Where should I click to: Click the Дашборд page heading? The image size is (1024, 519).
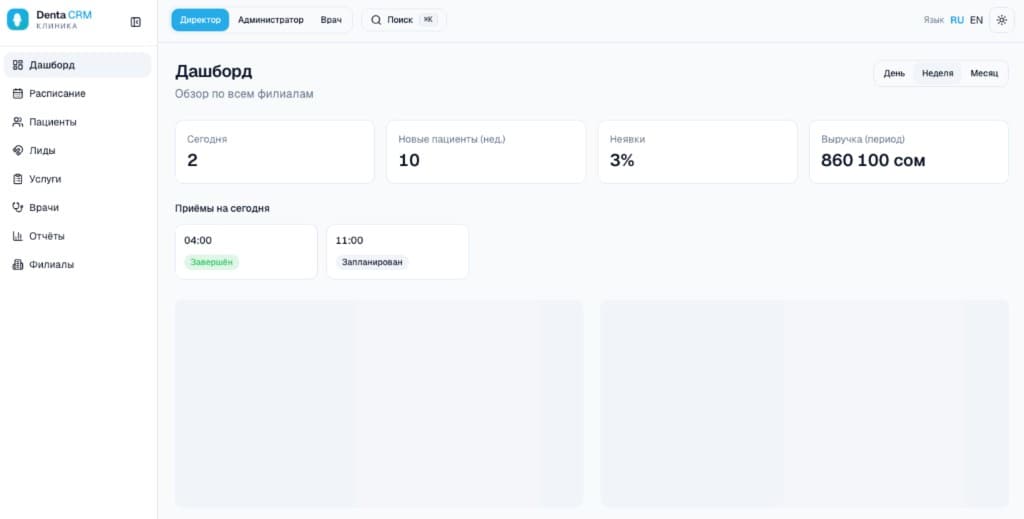pos(214,72)
